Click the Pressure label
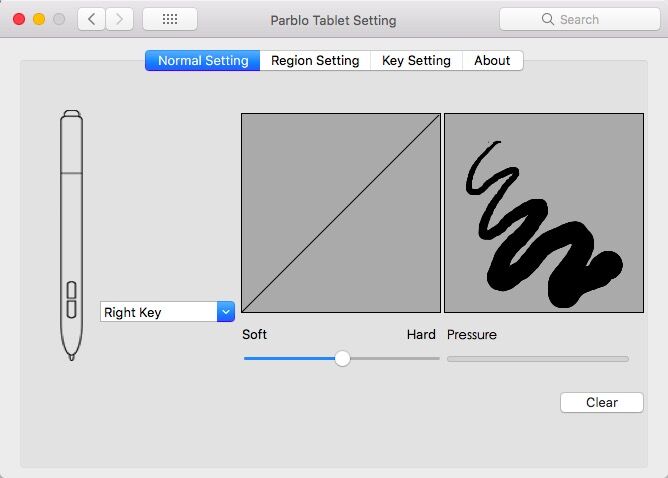668x478 pixels. (472, 334)
